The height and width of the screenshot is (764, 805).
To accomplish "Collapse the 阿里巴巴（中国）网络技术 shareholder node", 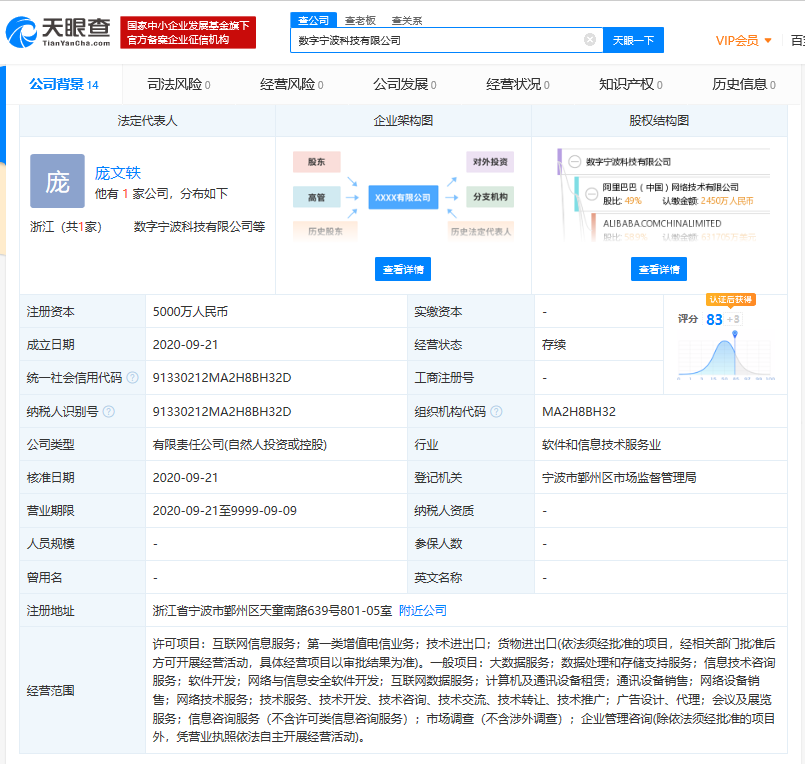I will coord(589,193).
